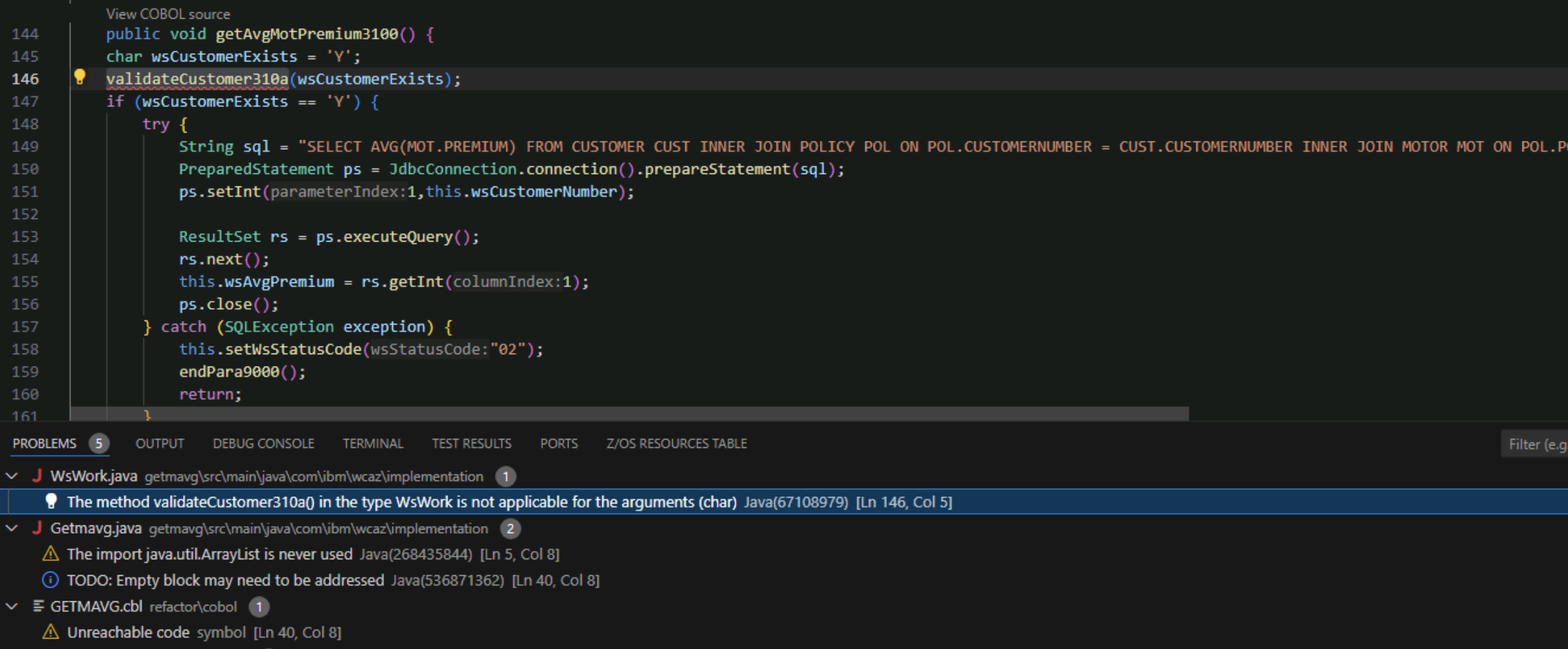1568x649 pixels.
Task: Click SQLException in the catch clause
Action: (279, 327)
